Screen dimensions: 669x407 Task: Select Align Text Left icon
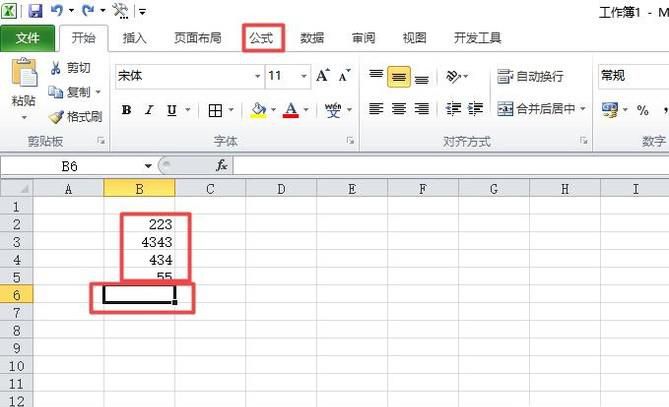(x=376, y=110)
